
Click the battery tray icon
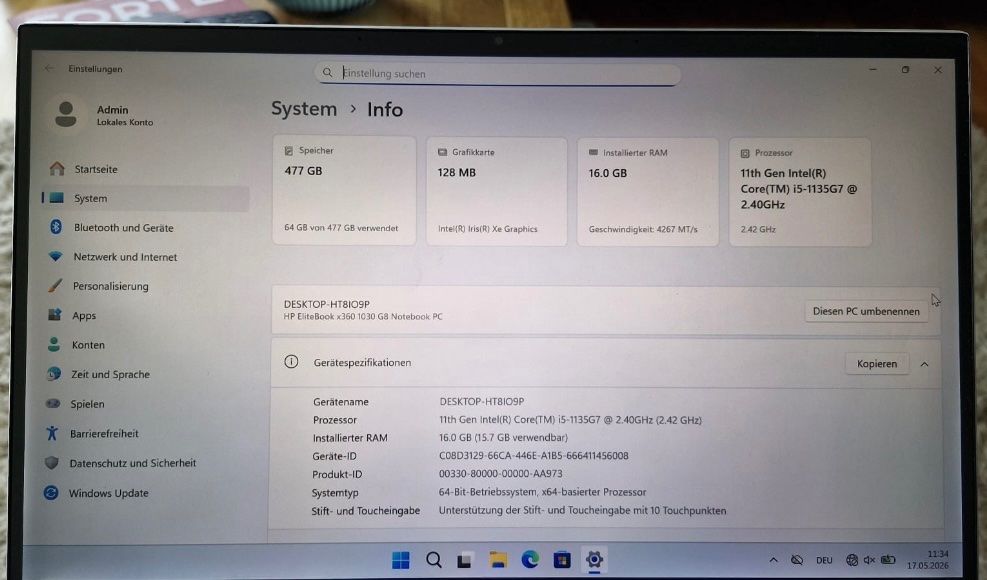pyautogui.click(x=888, y=560)
